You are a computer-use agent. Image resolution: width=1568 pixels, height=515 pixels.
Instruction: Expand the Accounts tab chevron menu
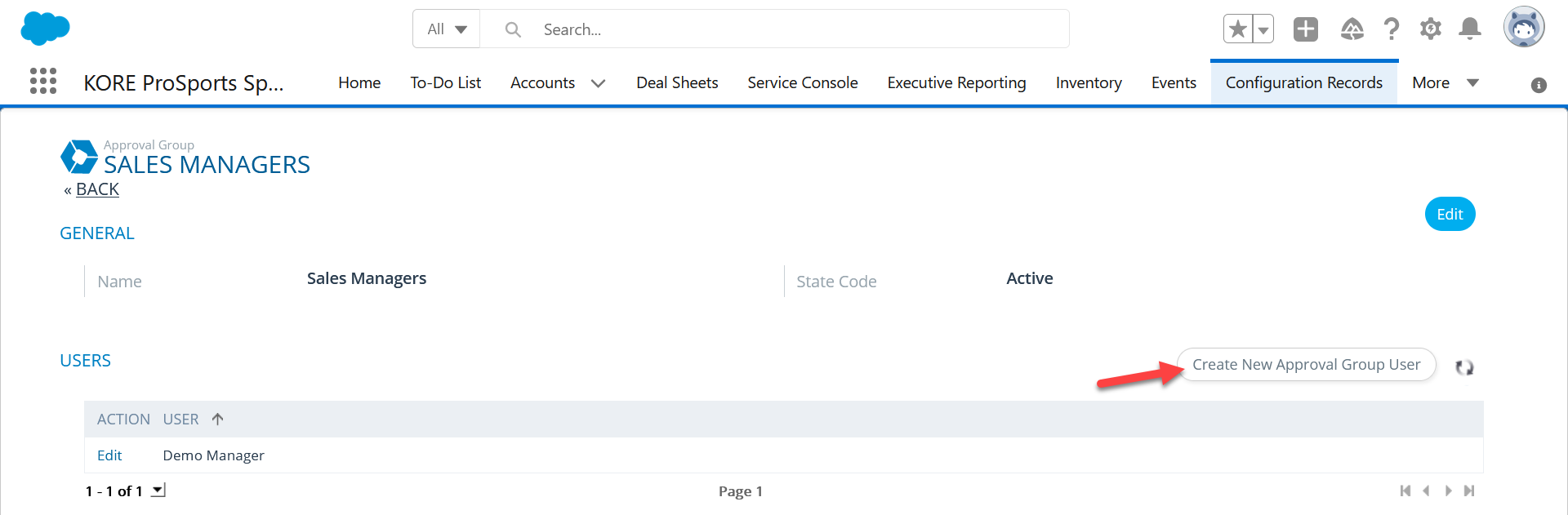pyautogui.click(x=598, y=83)
